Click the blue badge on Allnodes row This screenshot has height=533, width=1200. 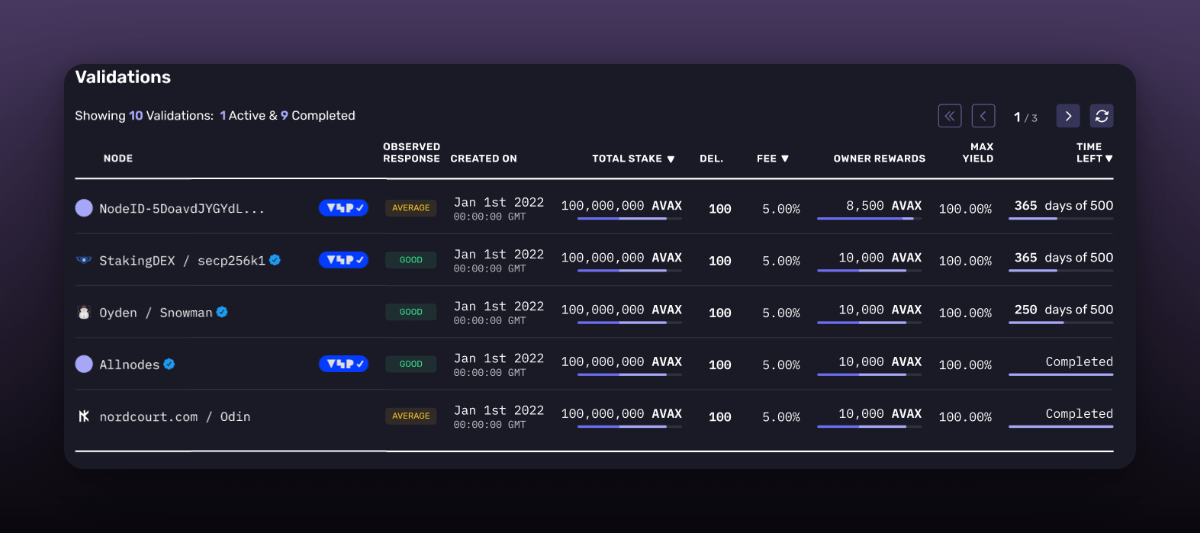point(343,364)
